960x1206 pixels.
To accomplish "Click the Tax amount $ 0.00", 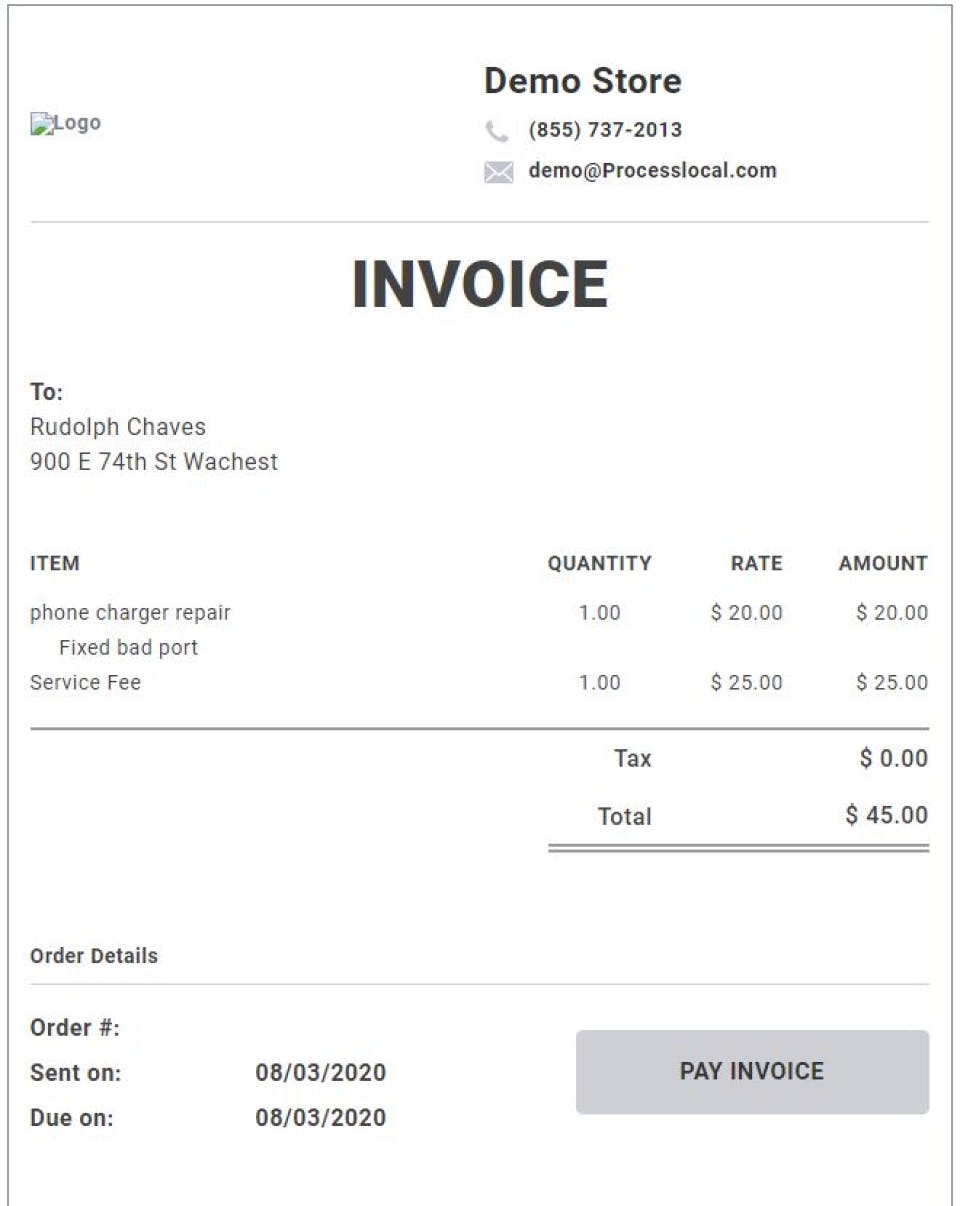I will click(x=893, y=758).
